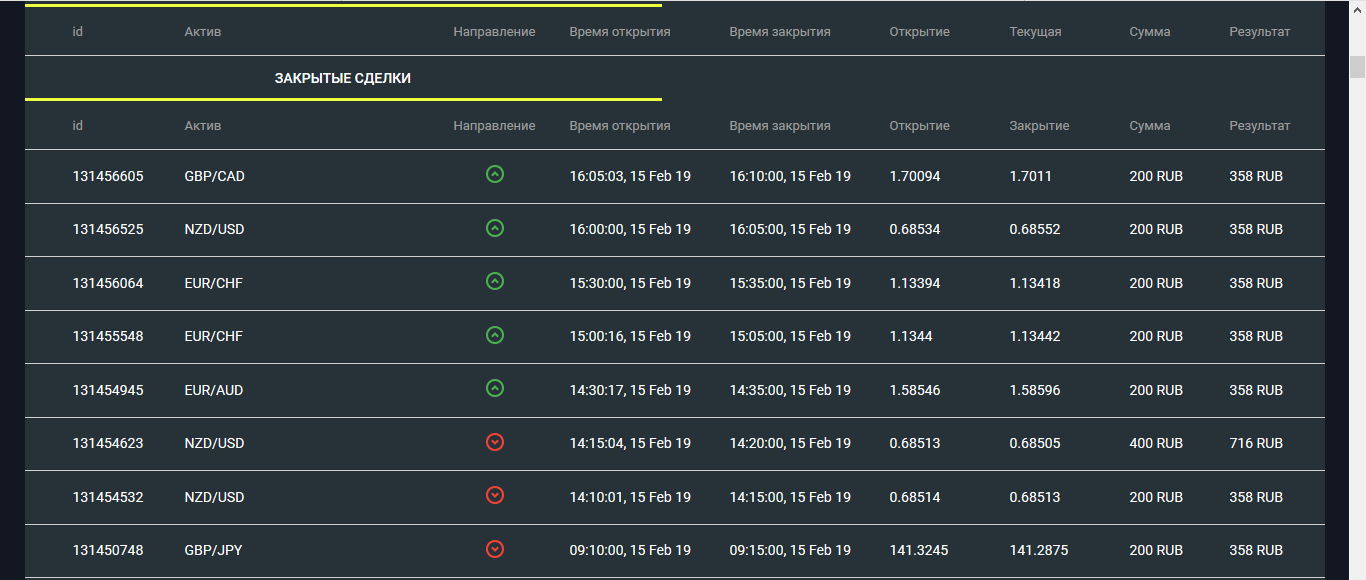Click the GBP/JPY asset name
Viewport: 1366px width, 580px height.
tap(214, 550)
